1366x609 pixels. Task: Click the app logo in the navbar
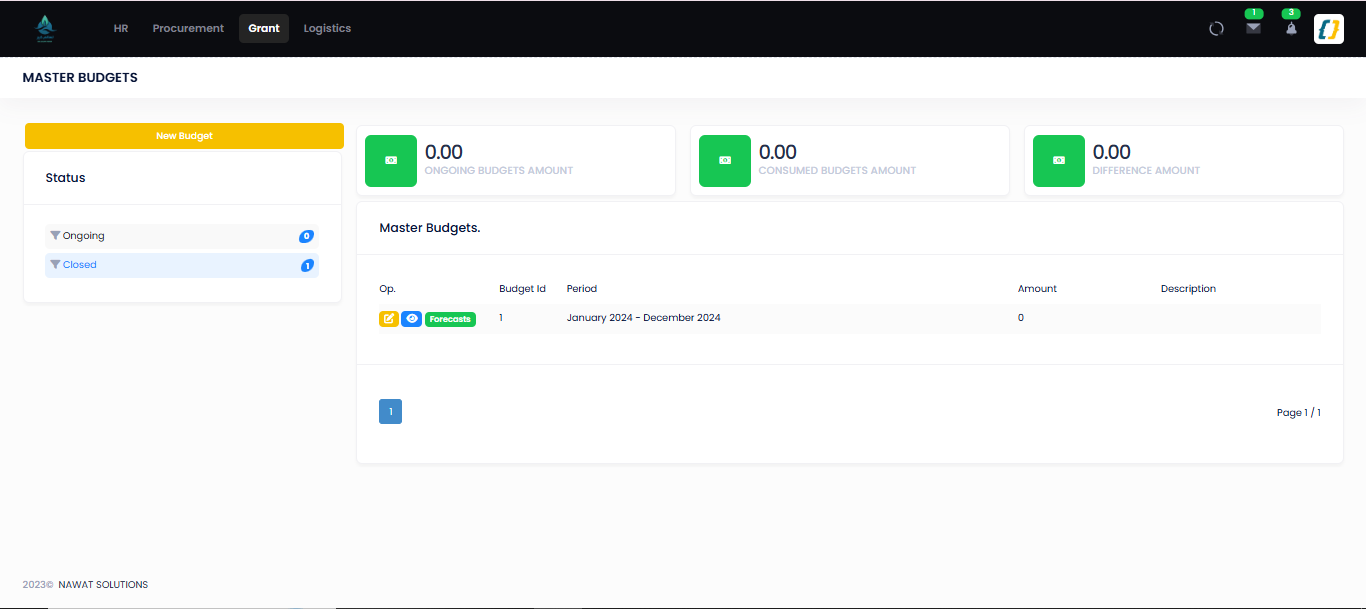pyautogui.click(x=45, y=28)
